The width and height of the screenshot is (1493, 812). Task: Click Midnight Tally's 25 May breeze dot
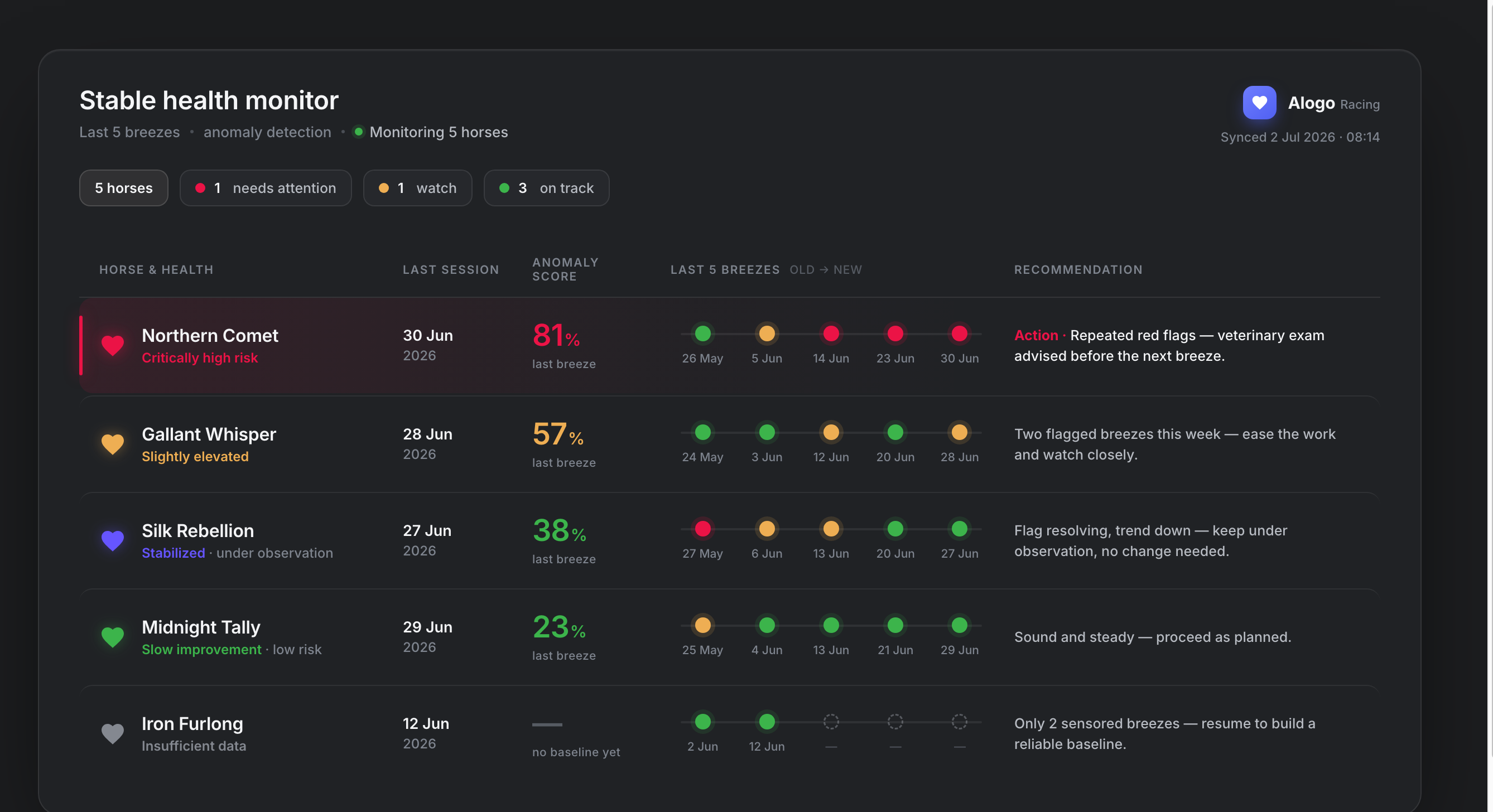coord(702,626)
